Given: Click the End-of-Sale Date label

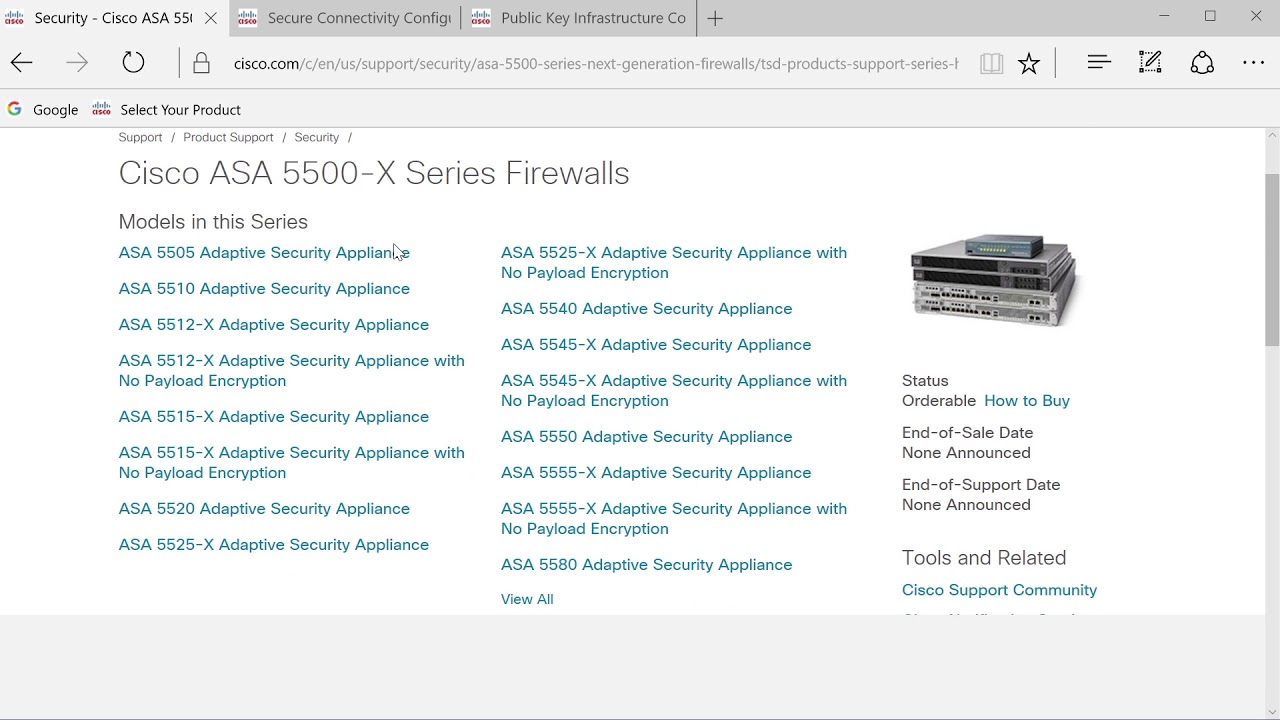Looking at the screenshot, I should click(967, 432).
